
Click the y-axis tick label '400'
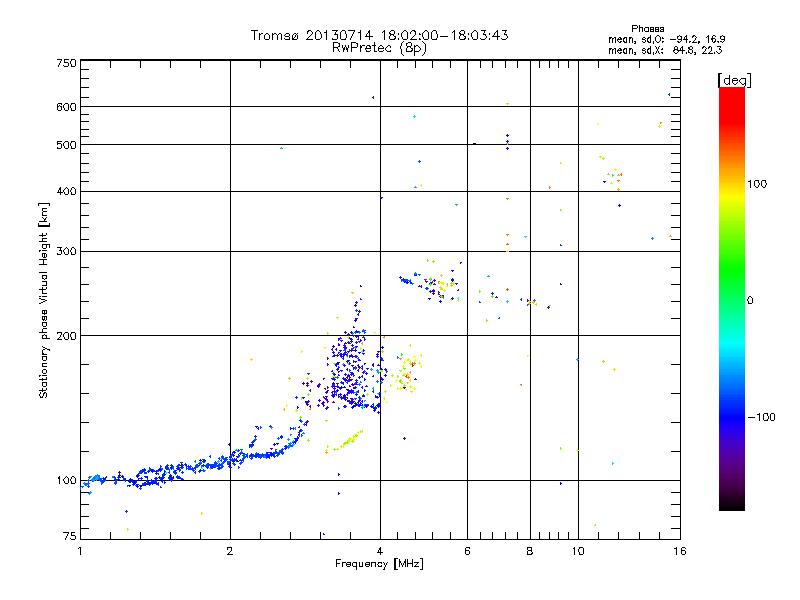66,192
